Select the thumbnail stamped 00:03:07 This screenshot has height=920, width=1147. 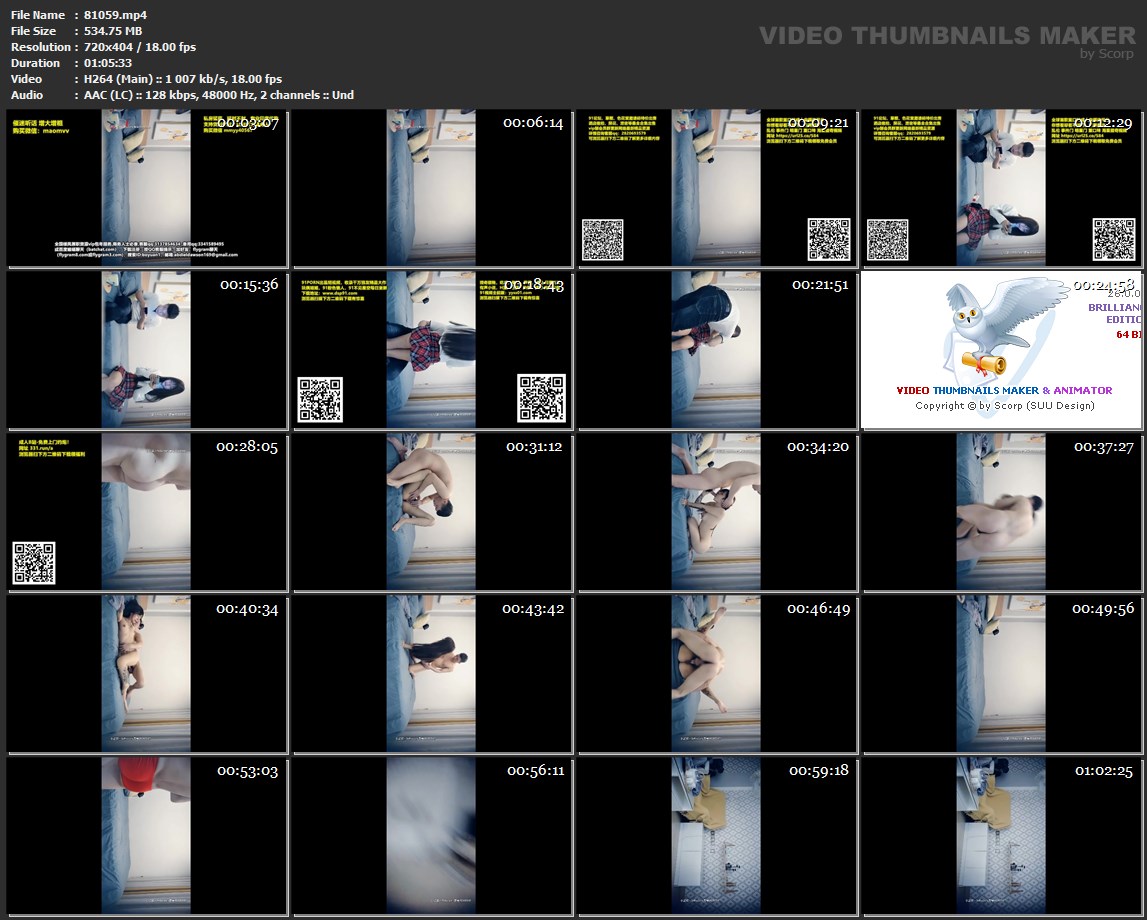tap(147, 188)
